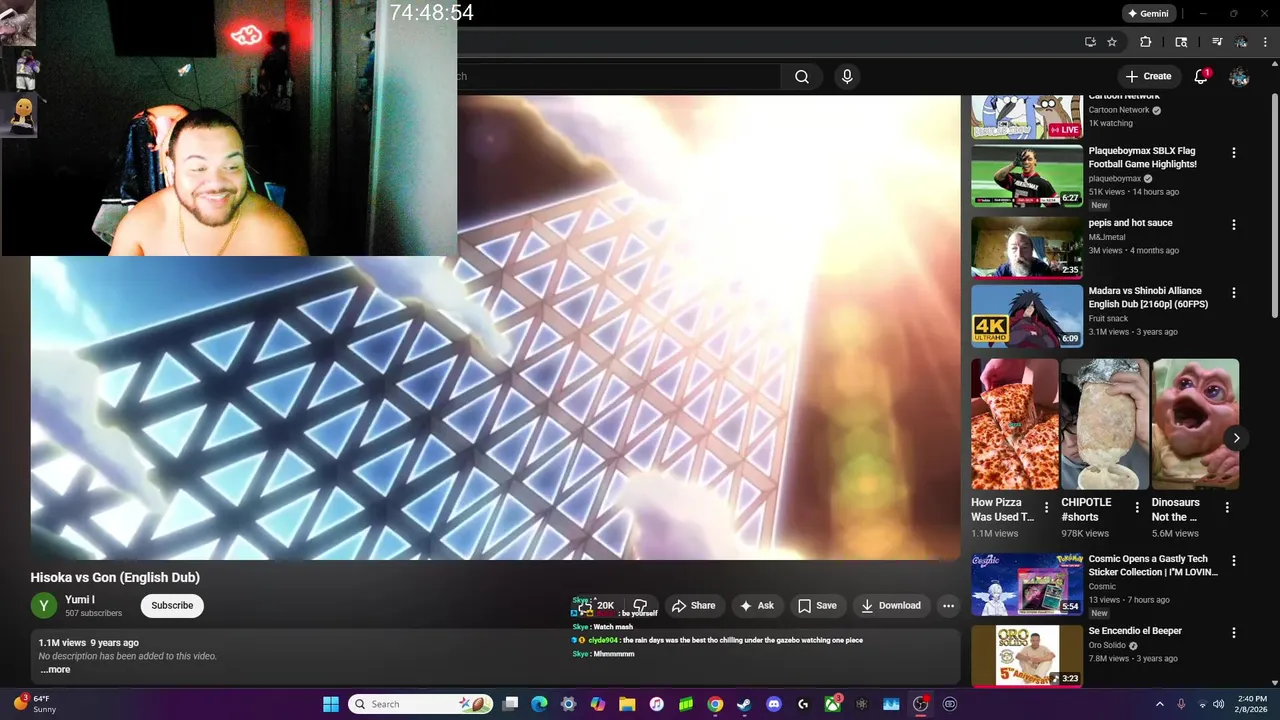This screenshot has width=1280, height=720.
Task: Click the main video player area
Action: pos(495,328)
